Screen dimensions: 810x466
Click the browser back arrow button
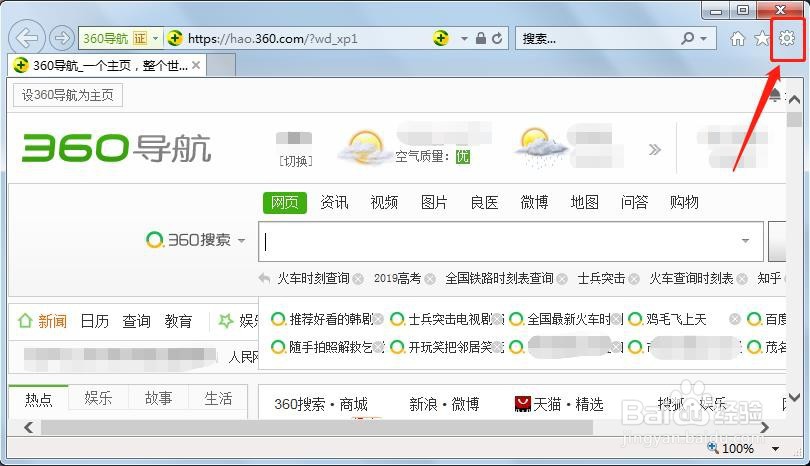click(26, 37)
